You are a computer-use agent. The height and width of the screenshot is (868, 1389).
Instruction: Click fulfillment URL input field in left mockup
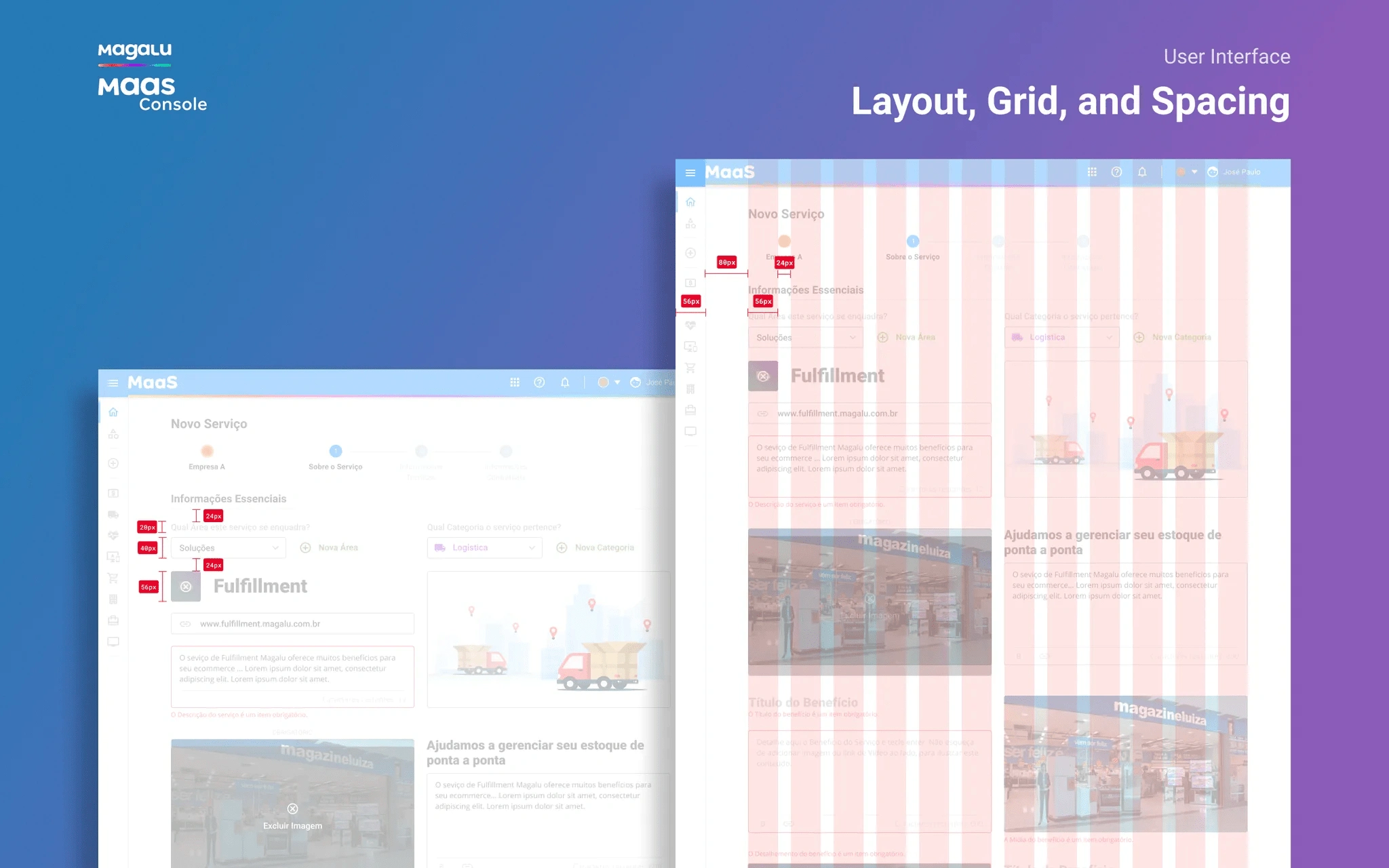292,624
